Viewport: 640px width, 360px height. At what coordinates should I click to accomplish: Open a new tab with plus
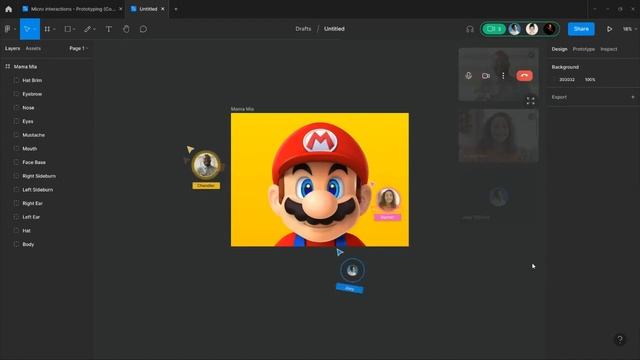[176, 9]
